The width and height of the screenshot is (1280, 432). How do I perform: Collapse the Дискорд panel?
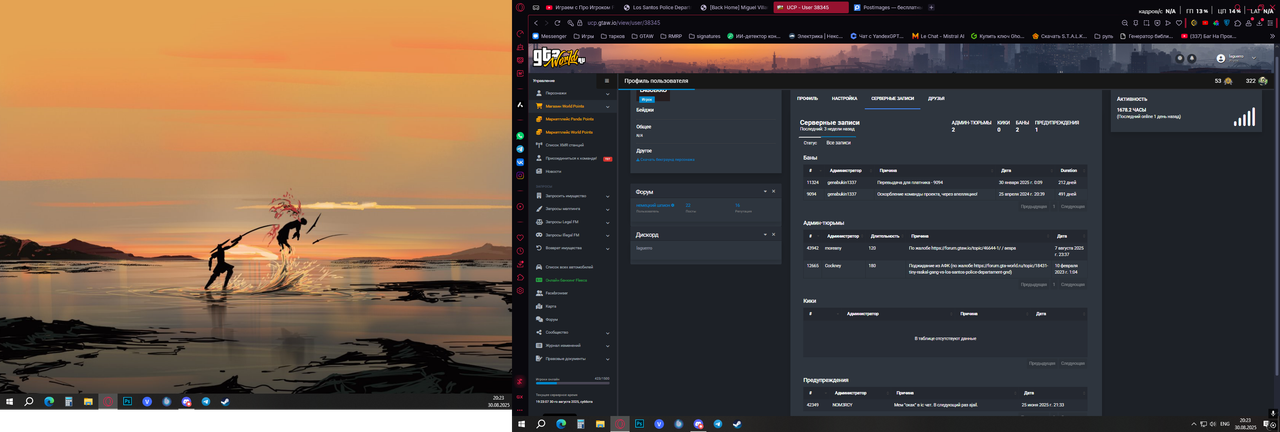[x=765, y=234]
